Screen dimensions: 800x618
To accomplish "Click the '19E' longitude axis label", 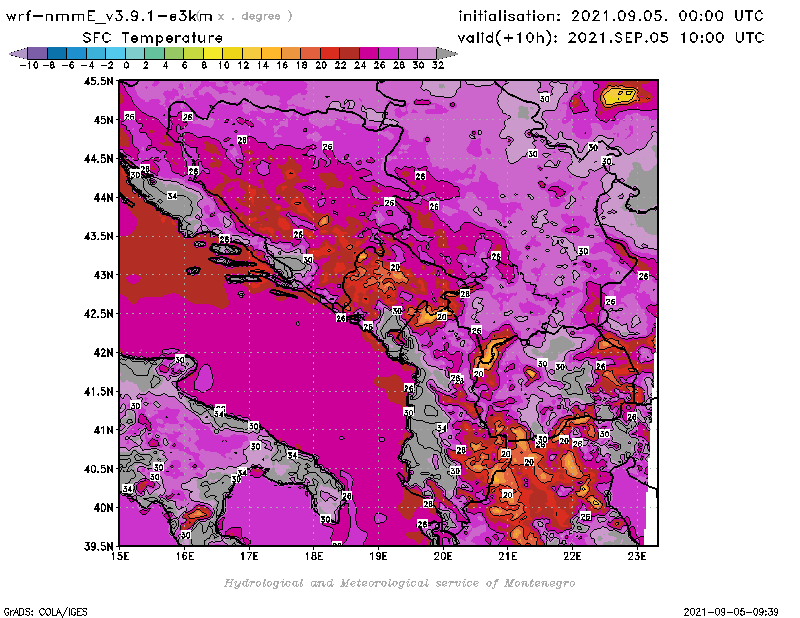I will point(378,556).
